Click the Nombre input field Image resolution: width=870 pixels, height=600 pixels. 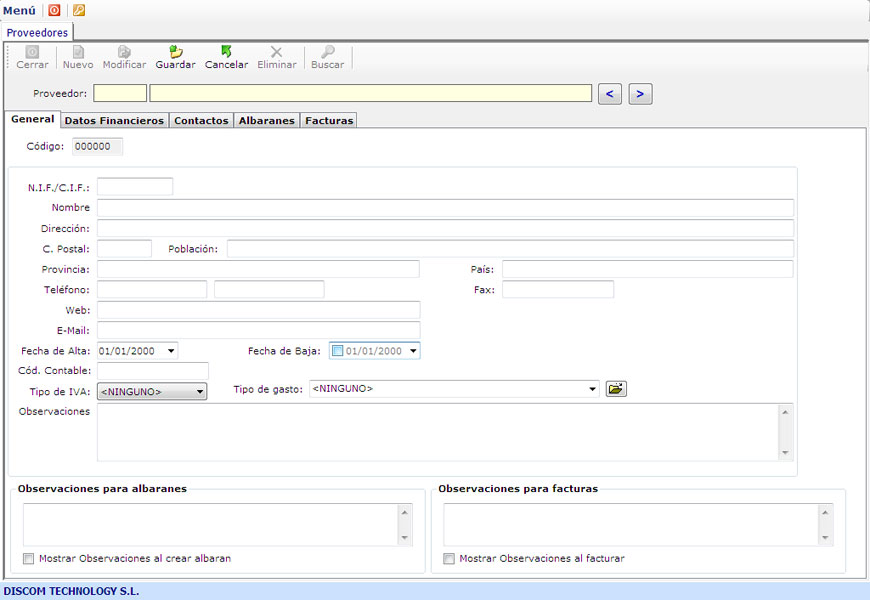(x=445, y=208)
